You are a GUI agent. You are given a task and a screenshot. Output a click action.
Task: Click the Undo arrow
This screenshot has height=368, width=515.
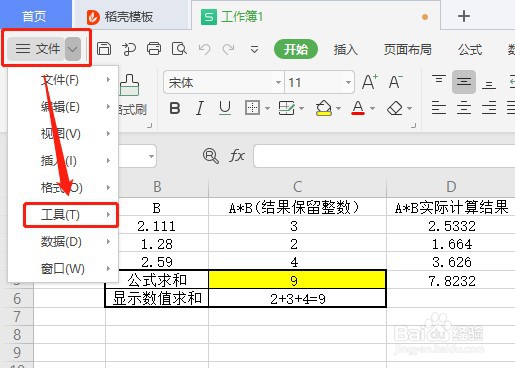pyautogui.click(x=204, y=49)
